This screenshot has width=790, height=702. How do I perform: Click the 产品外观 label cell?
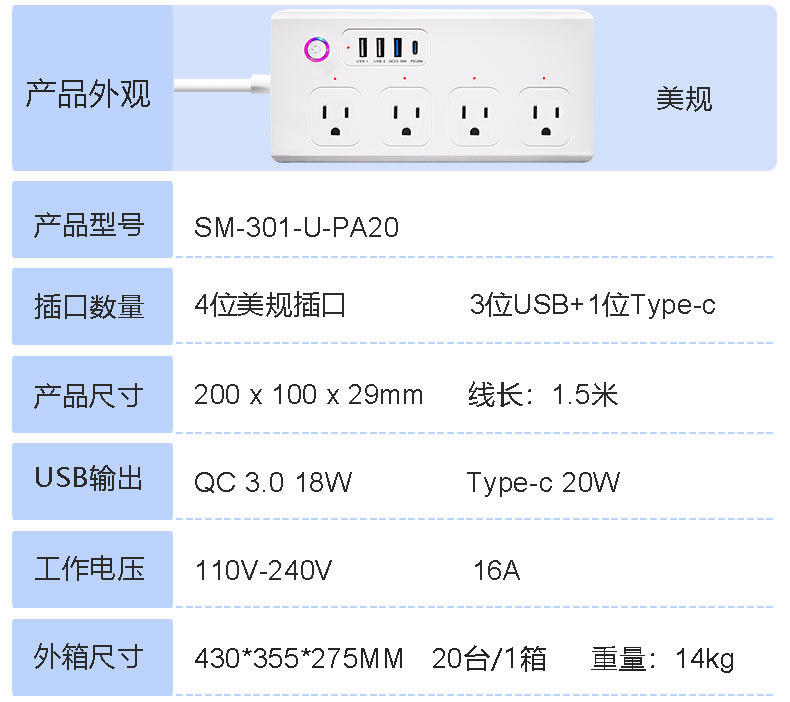(88, 95)
